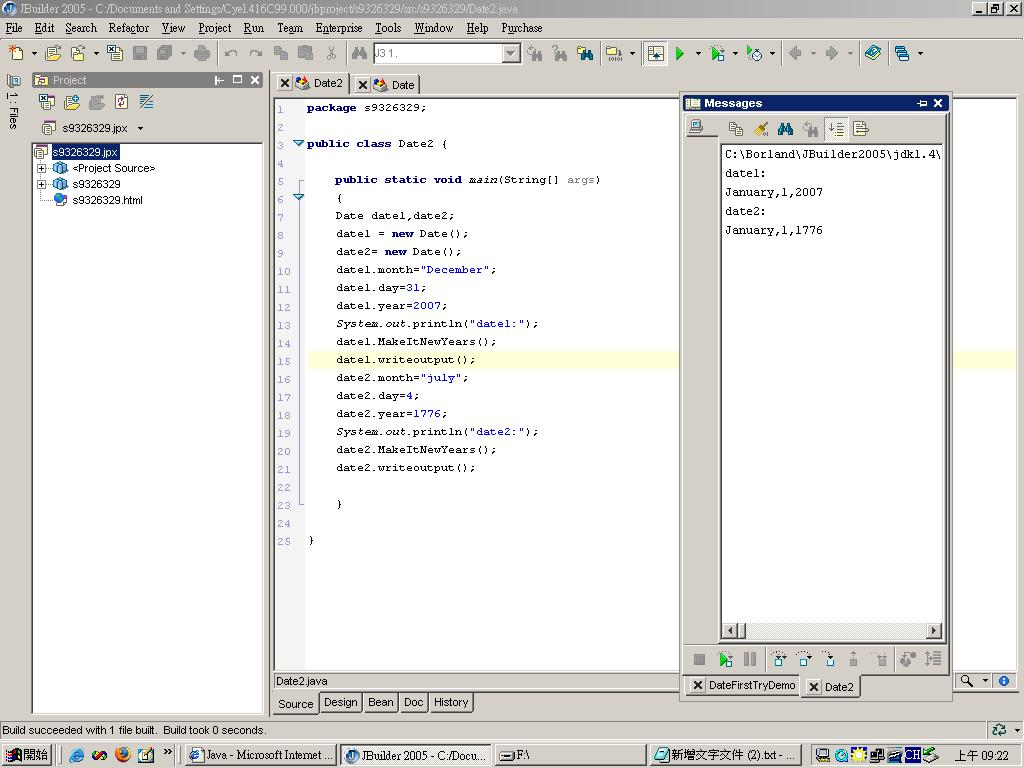Viewport: 1024px width, 768px height.
Task: Click the Optimize Project stopwatch icon
Action: click(754, 54)
